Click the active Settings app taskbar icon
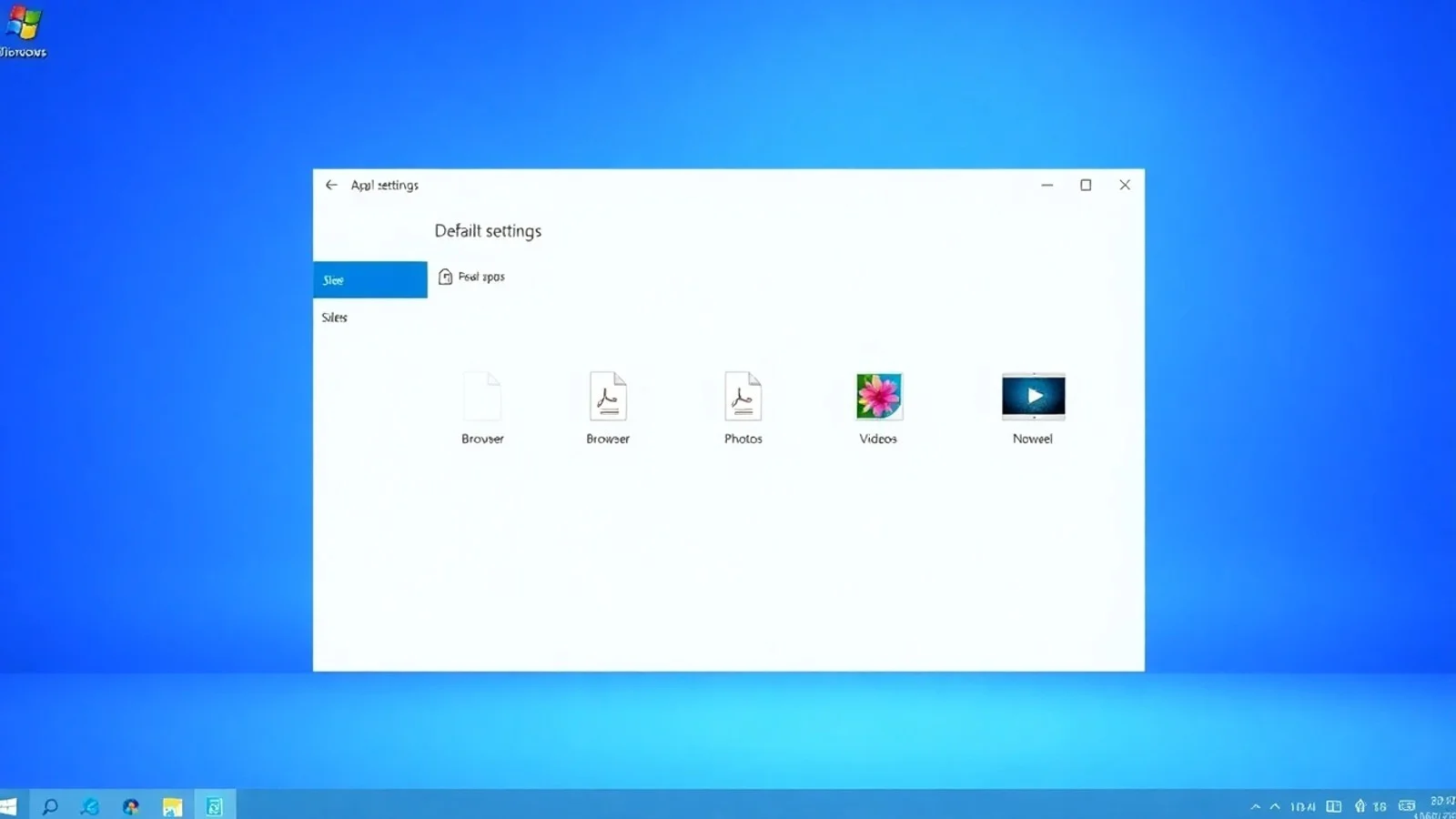The height and width of the screenshot is (819, 1456). [214, 805]
